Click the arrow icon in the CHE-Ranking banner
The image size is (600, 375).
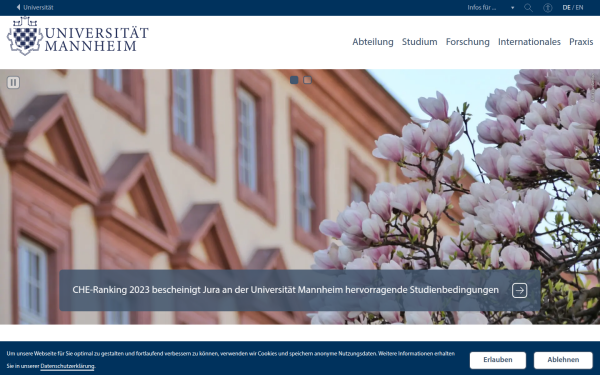519,290
